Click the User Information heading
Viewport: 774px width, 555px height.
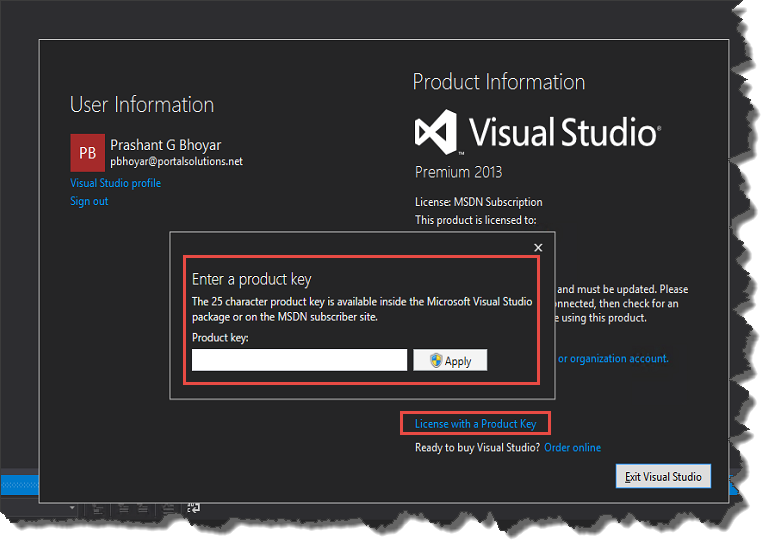click(x=142, y=105)
